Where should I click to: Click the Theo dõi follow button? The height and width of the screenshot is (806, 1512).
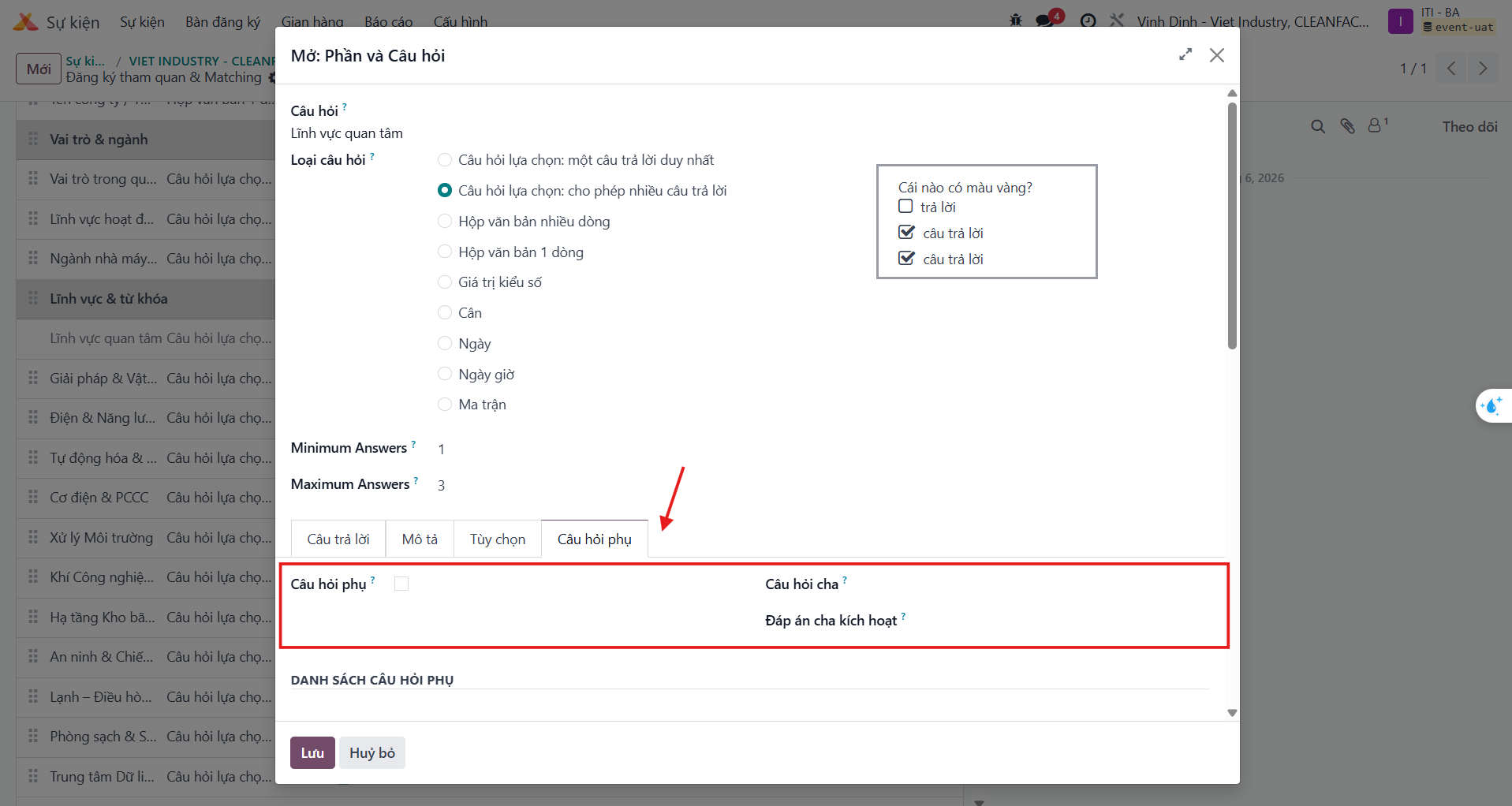coord(1469,126)
